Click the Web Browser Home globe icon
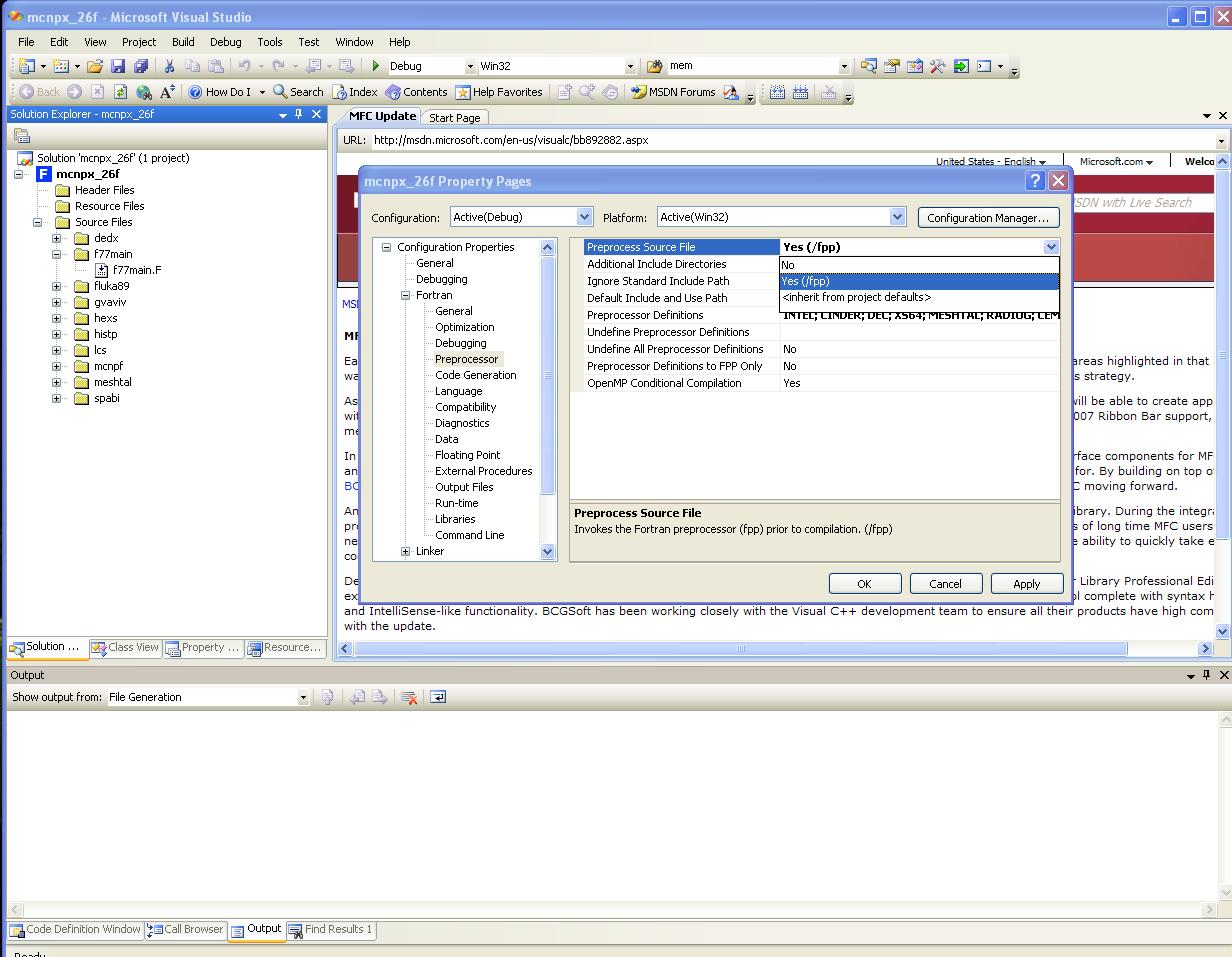1232x957 pixels. tap(144, 92)
